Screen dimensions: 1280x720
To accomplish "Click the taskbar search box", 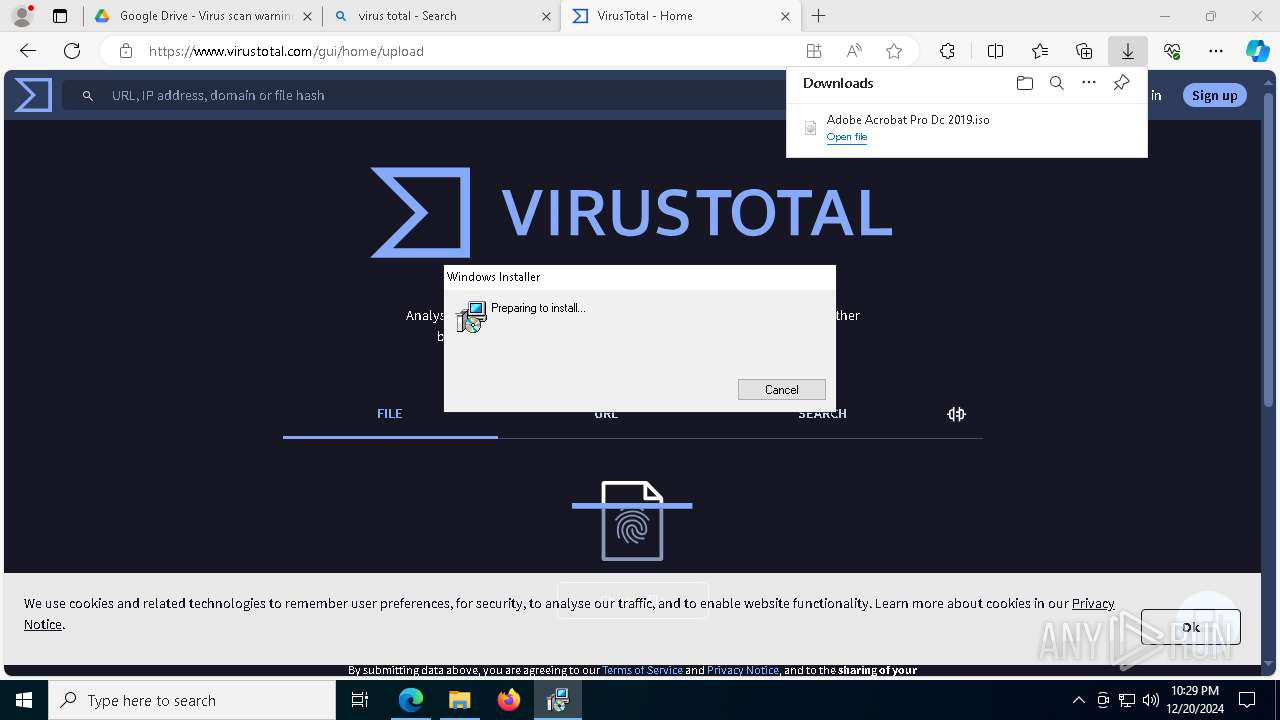I will tap(192, 700).
